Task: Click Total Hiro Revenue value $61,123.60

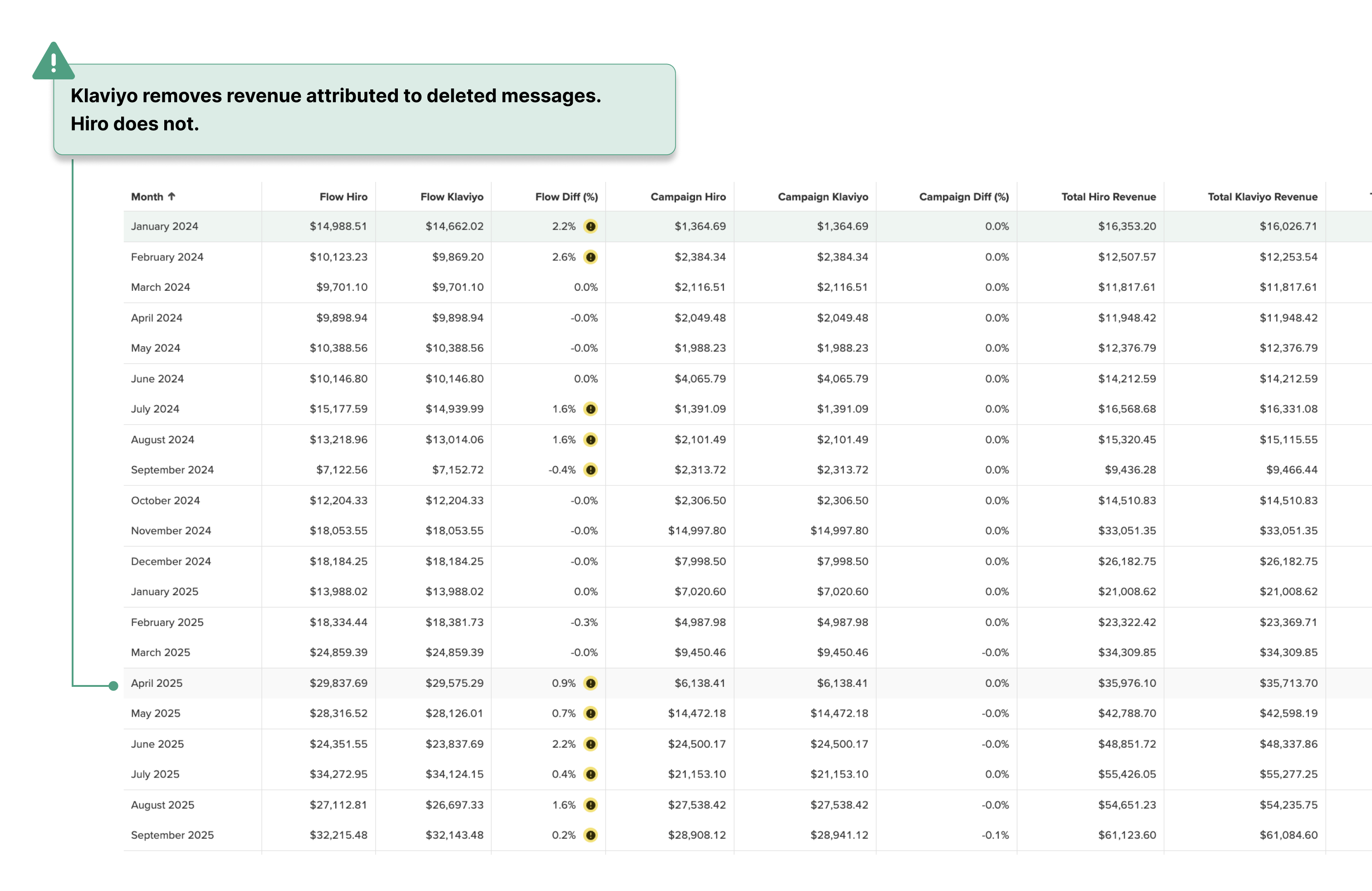Action: coord(1127,835)
